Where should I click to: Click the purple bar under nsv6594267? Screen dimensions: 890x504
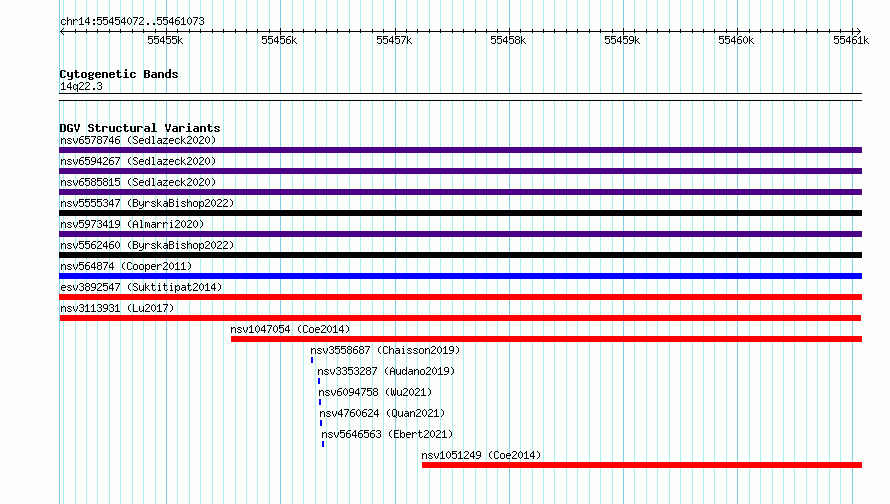point(460,171)
